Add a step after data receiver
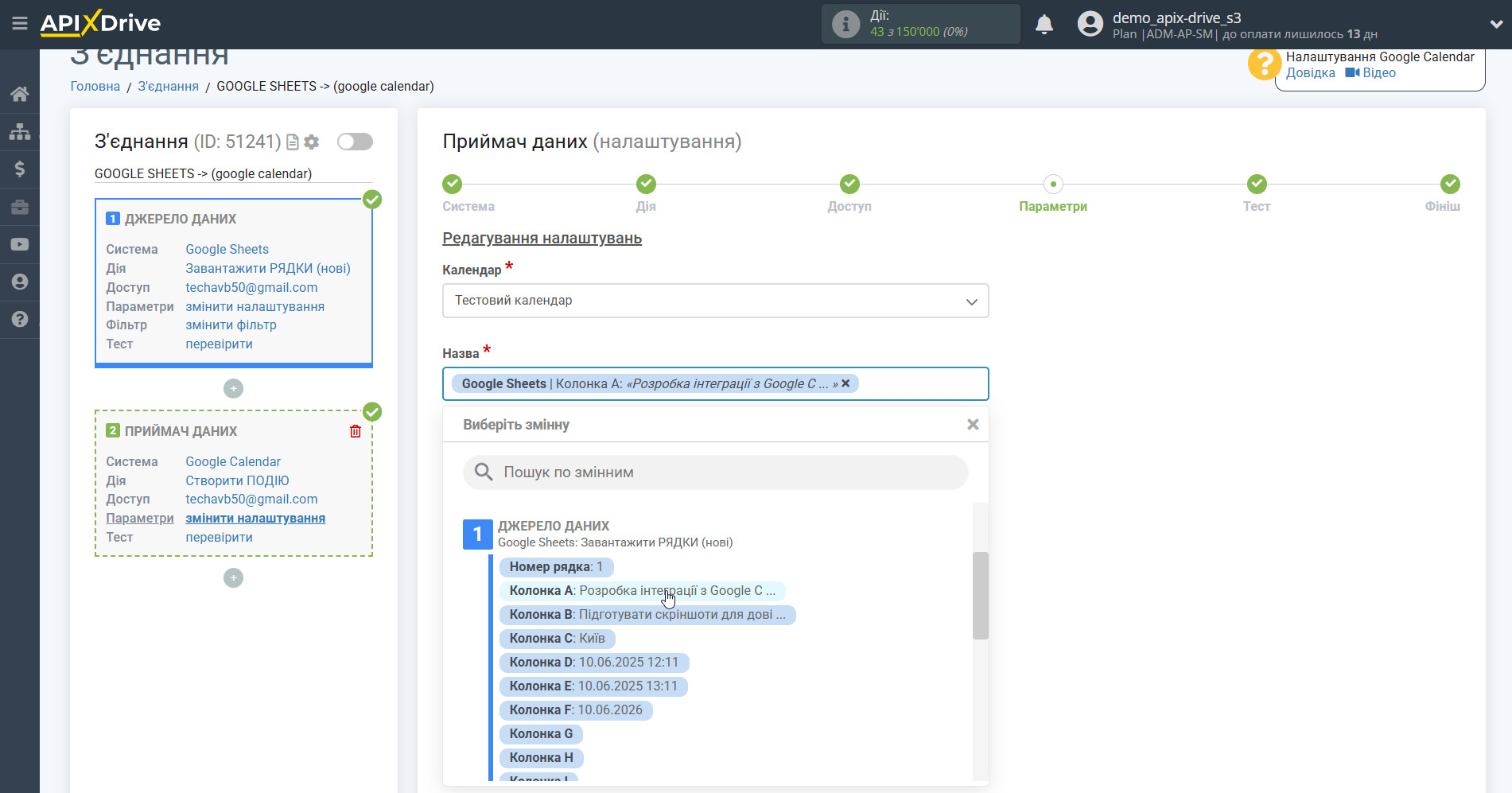 click(233, 577)
